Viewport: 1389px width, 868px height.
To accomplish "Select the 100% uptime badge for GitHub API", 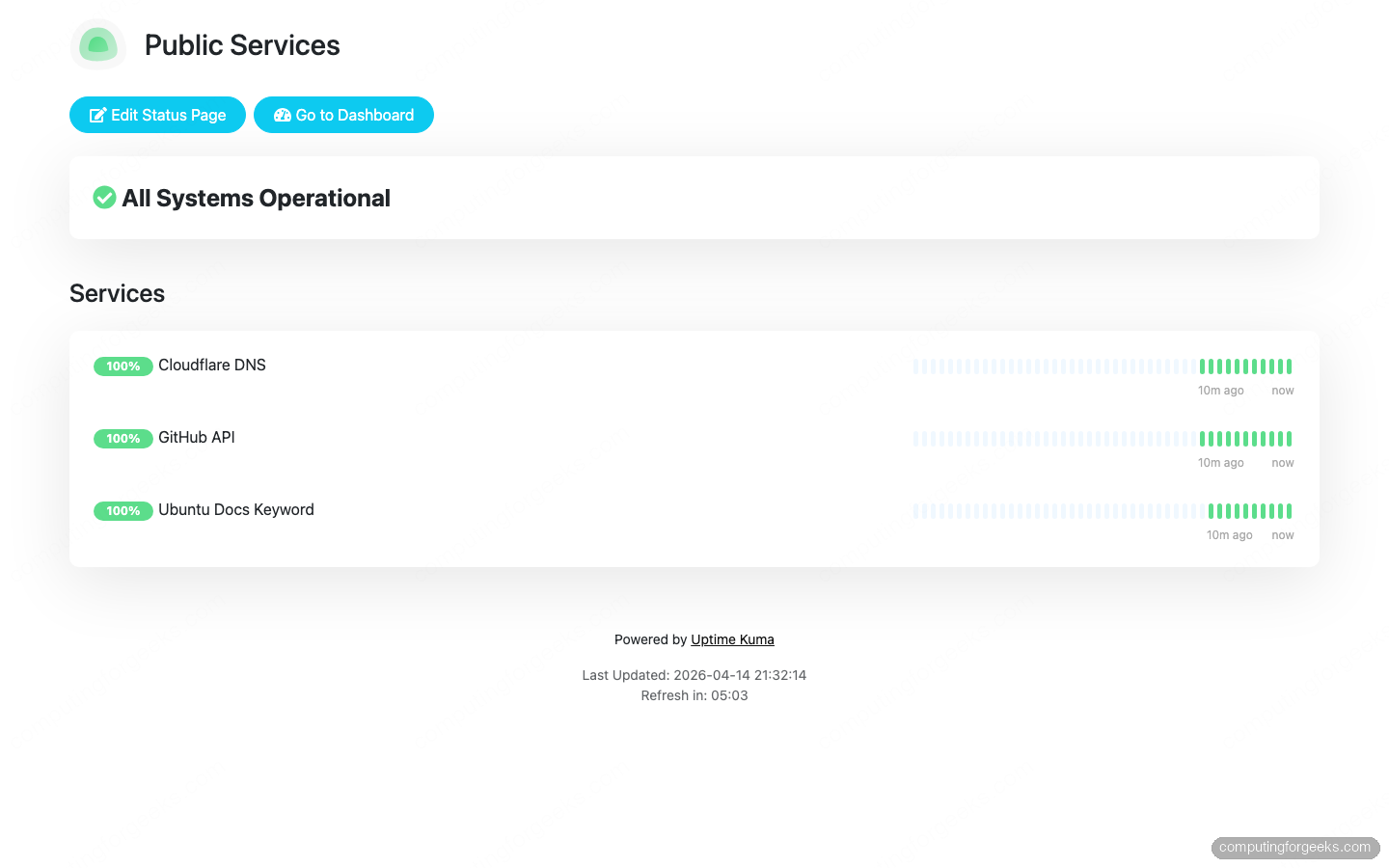I will (123, 438).
